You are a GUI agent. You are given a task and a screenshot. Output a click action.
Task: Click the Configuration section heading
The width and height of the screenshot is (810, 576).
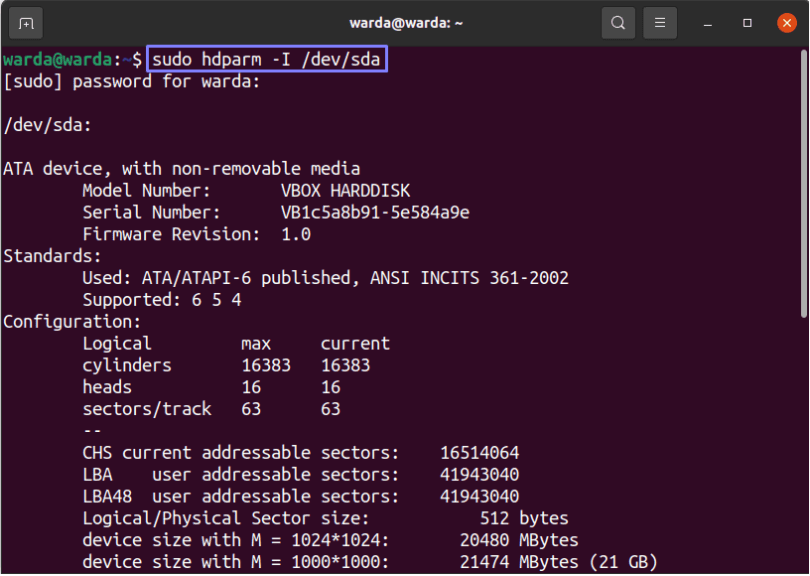point(72,322)
